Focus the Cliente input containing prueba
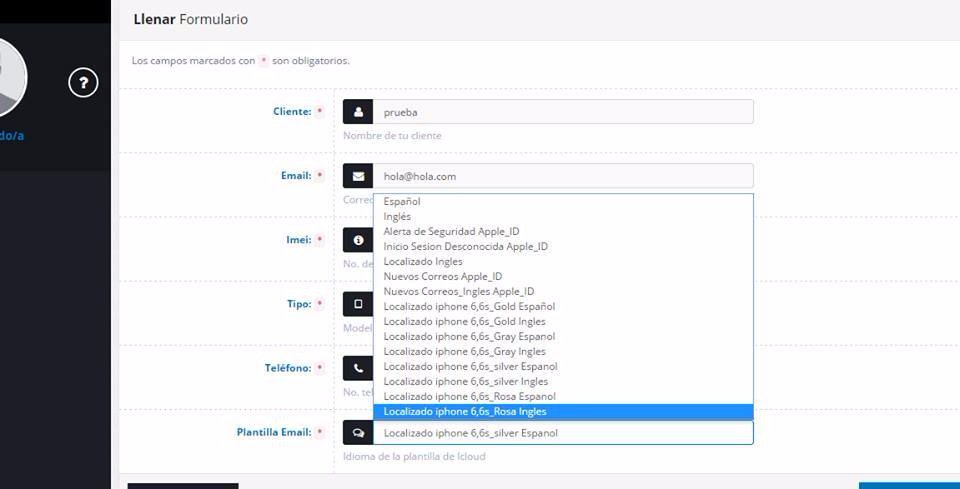 click(563, 112)
